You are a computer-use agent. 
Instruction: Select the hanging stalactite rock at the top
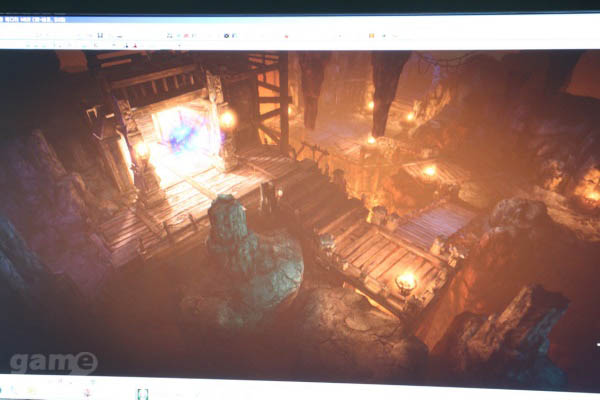(x=388, y=85)
